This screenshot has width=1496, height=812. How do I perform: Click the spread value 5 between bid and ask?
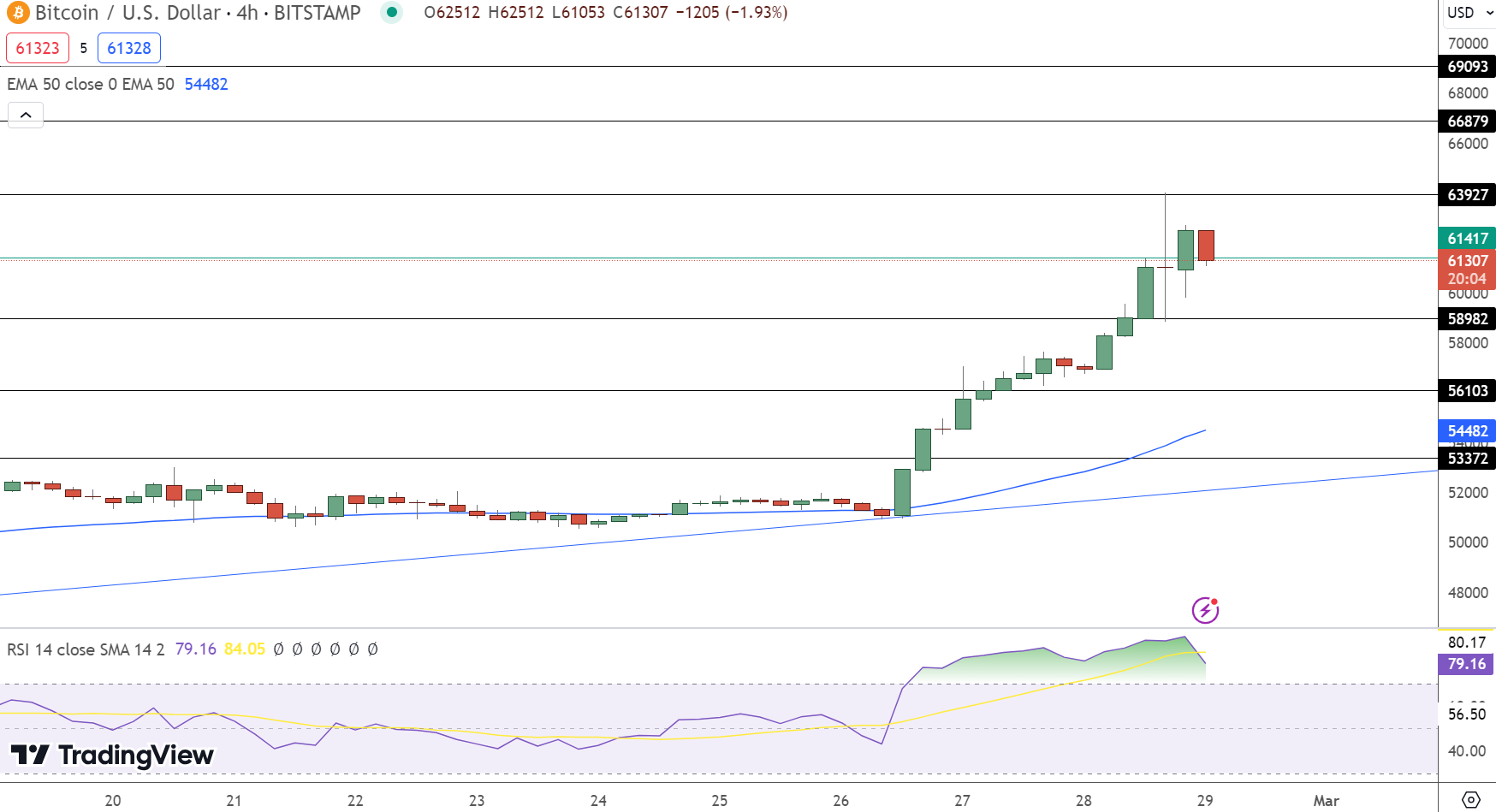click(x=86, y=48)
